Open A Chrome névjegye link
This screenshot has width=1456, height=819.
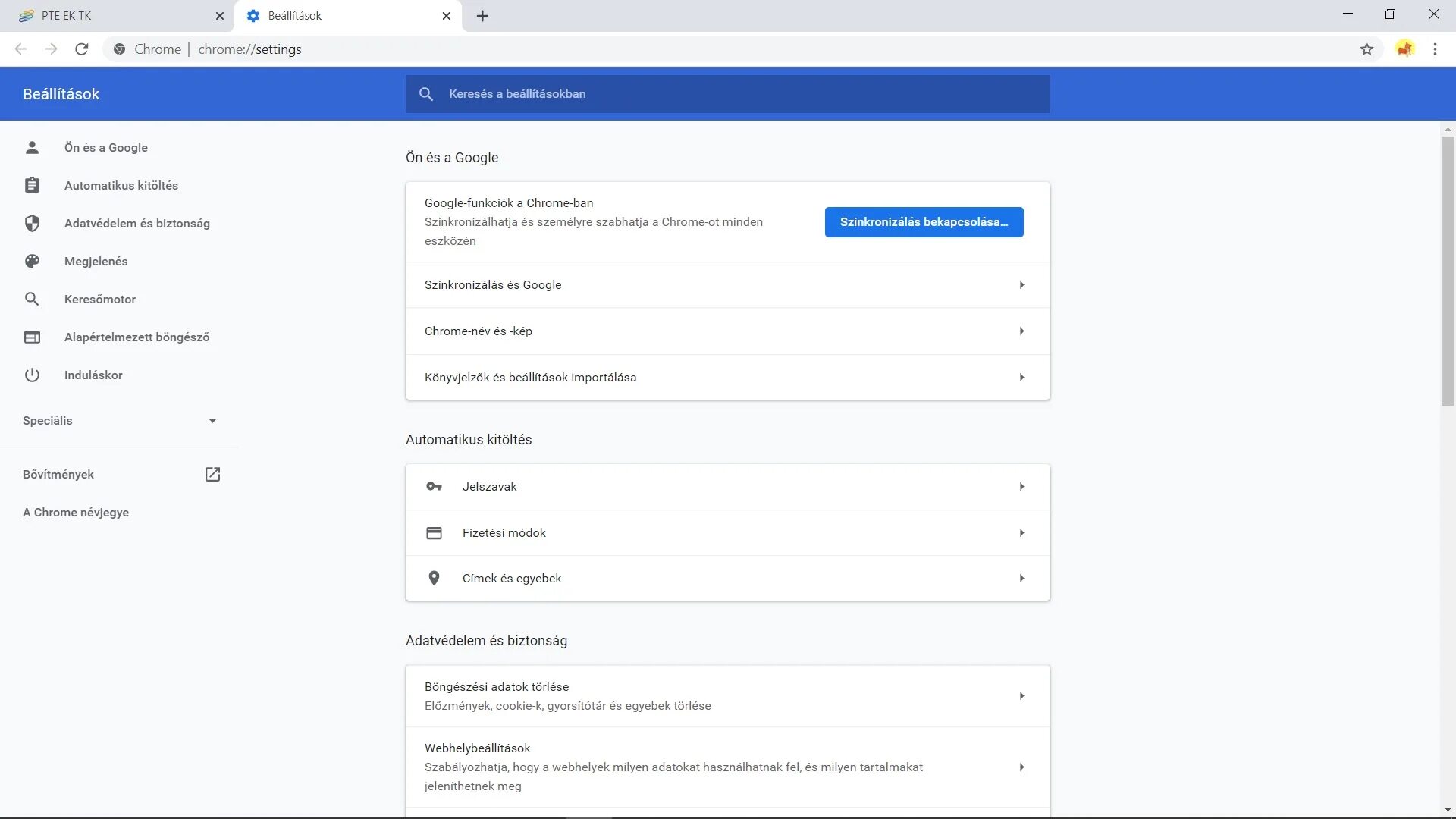pos(76,512)
